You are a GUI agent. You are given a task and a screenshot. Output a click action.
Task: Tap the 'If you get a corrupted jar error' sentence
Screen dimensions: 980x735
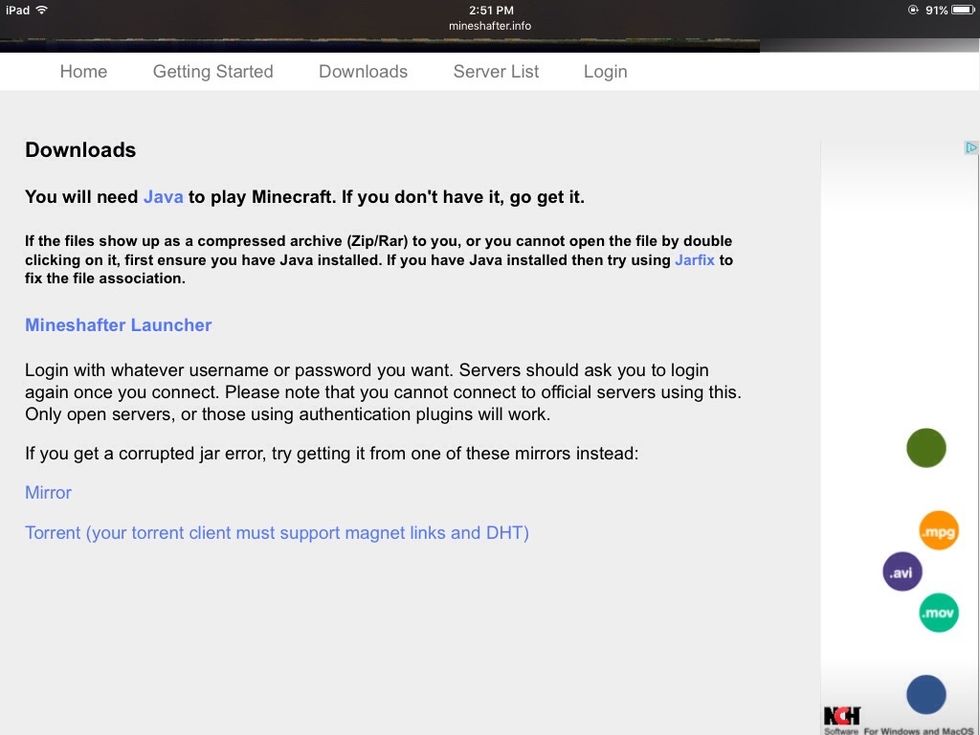tap(332, 453)
